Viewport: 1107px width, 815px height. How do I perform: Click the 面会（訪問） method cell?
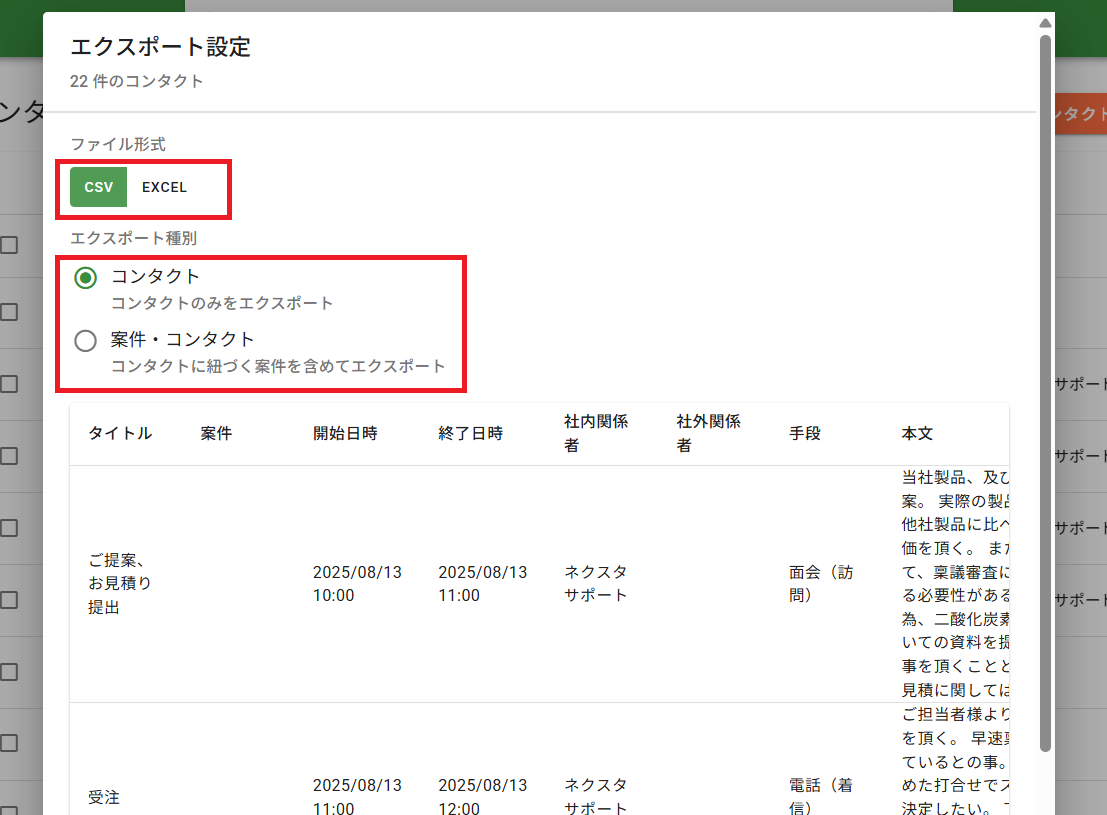(820, 584)
